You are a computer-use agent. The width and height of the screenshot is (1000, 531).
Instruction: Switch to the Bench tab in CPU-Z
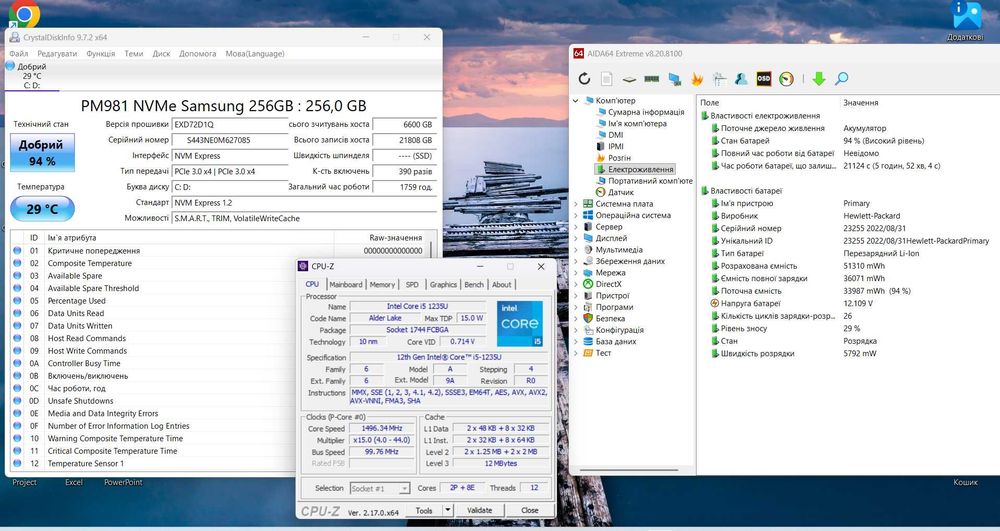tap(474, 284)
